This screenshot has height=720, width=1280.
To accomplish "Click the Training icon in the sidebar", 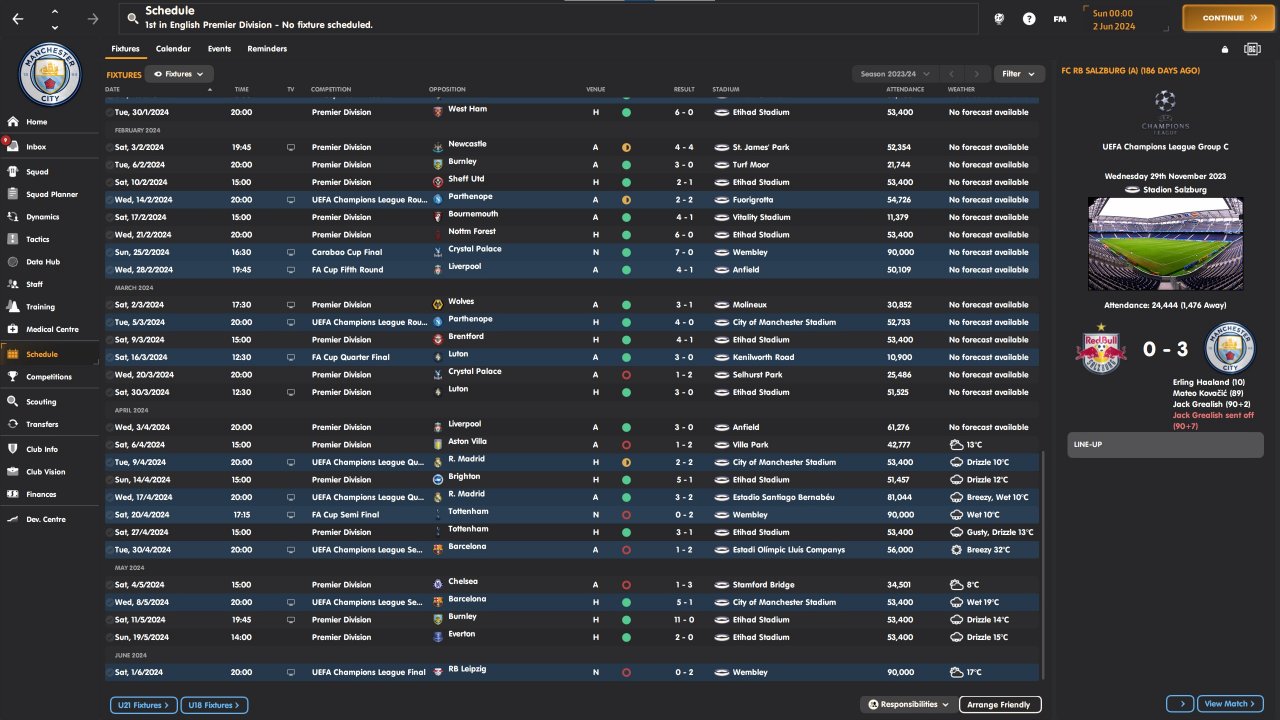I will 13,307.
